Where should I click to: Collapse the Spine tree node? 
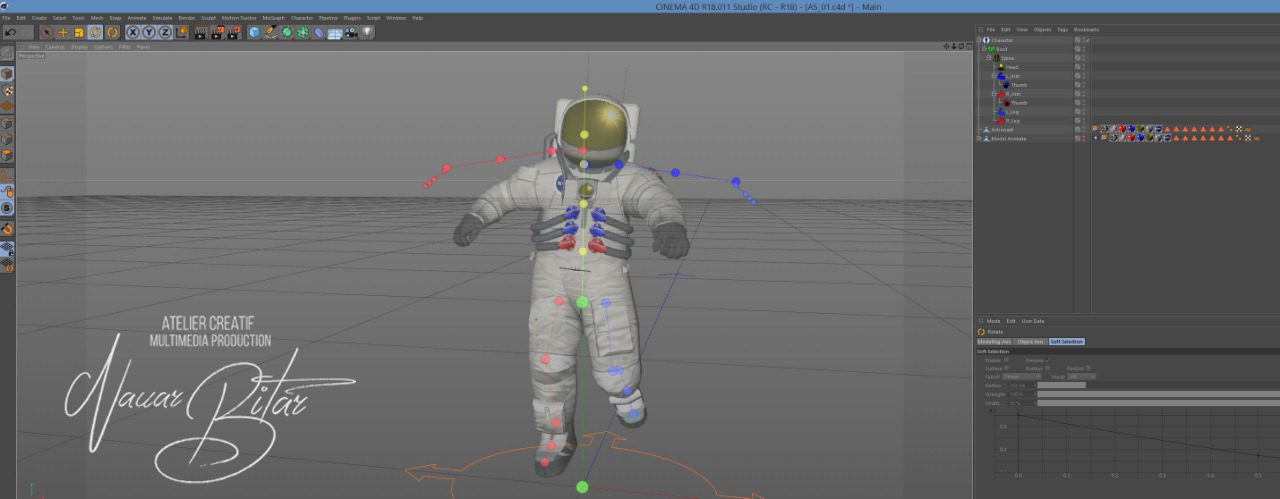coord(989,58)
